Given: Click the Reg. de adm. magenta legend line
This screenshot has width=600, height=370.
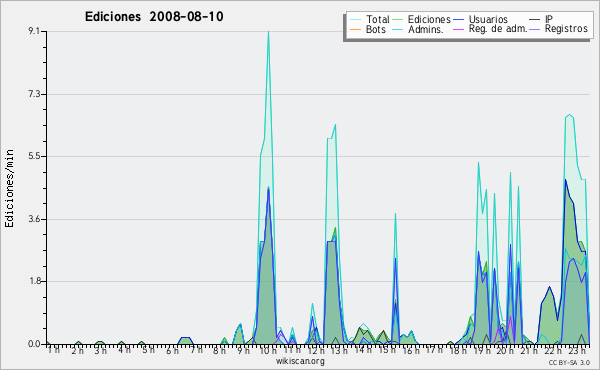Looking at the screenshot, I should [458, 29].
